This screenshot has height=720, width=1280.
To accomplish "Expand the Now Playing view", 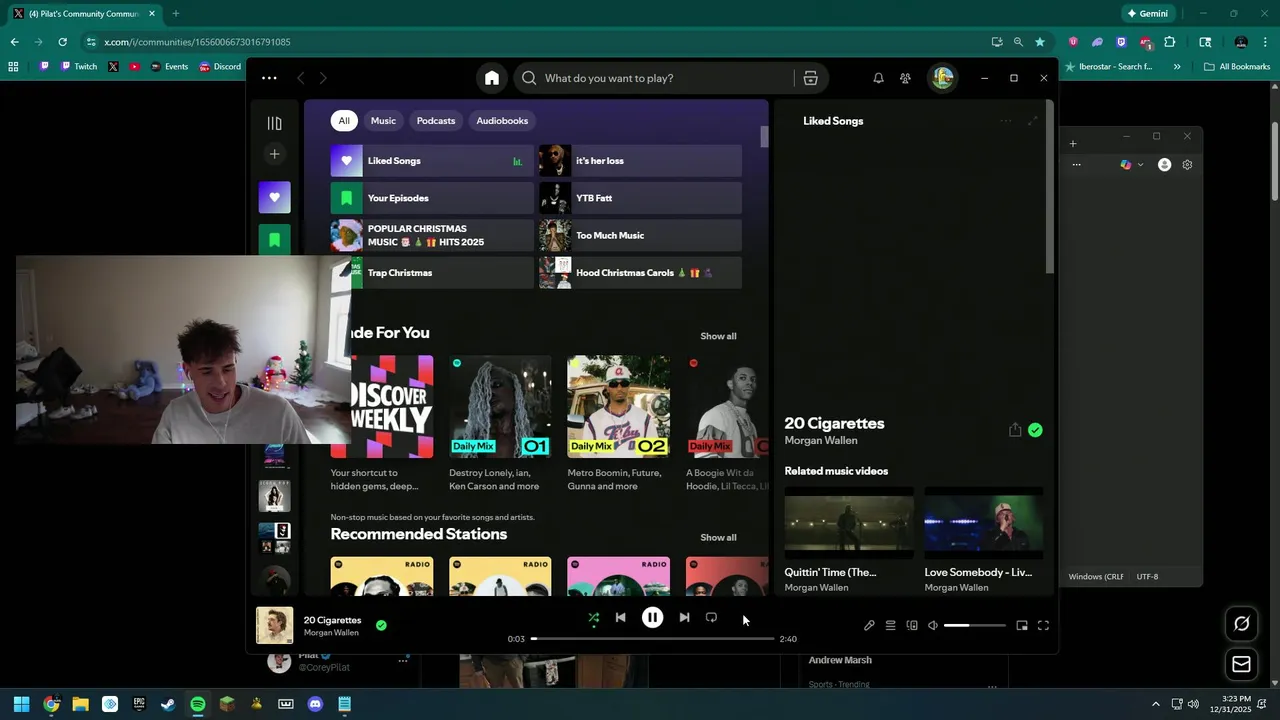I will [1033, 121].
